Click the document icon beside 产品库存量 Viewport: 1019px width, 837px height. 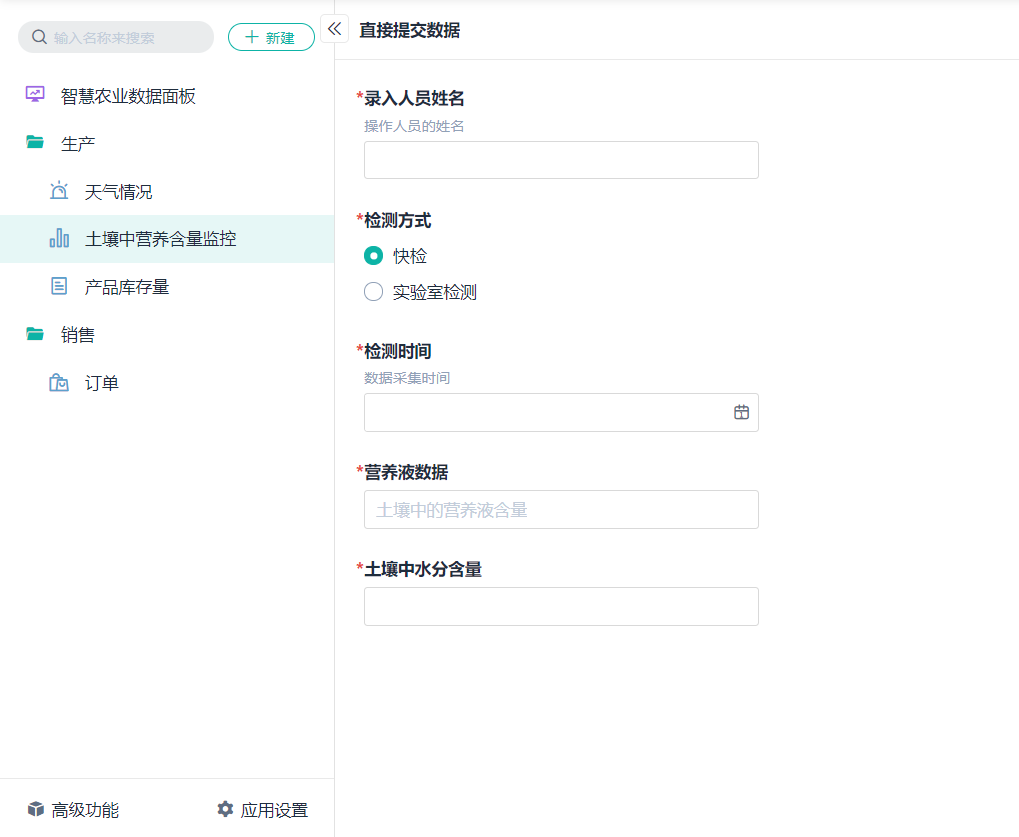pyautogui.click(x=59, y=287)
